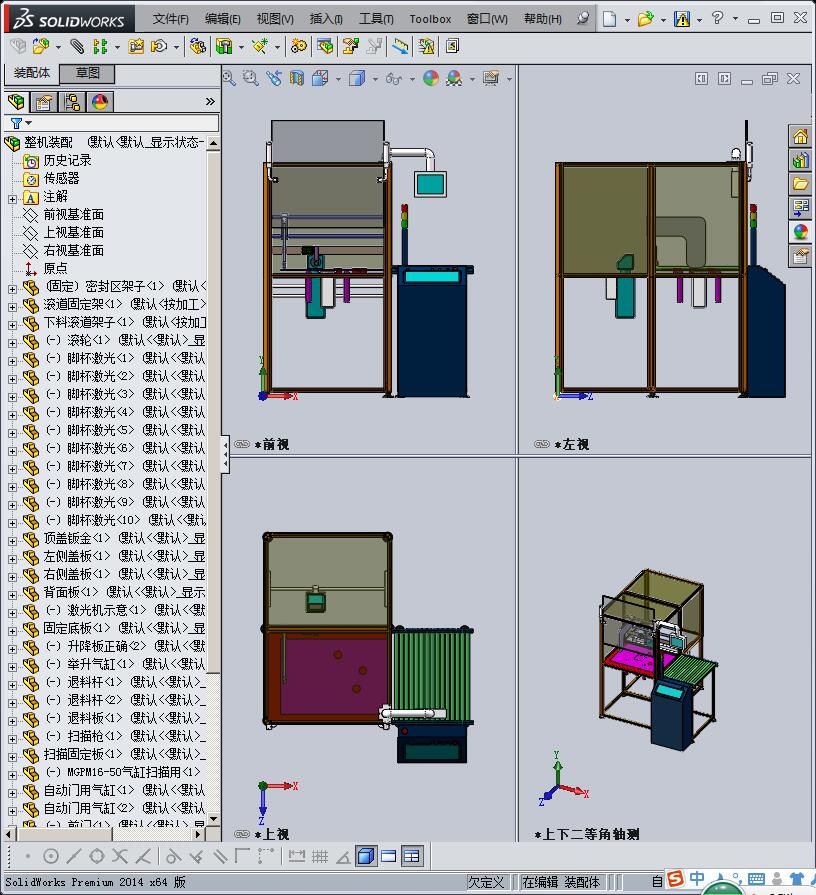Open Display Style dropdown arrow
This screenshot has height=895, width=816.
pos(375,79)
